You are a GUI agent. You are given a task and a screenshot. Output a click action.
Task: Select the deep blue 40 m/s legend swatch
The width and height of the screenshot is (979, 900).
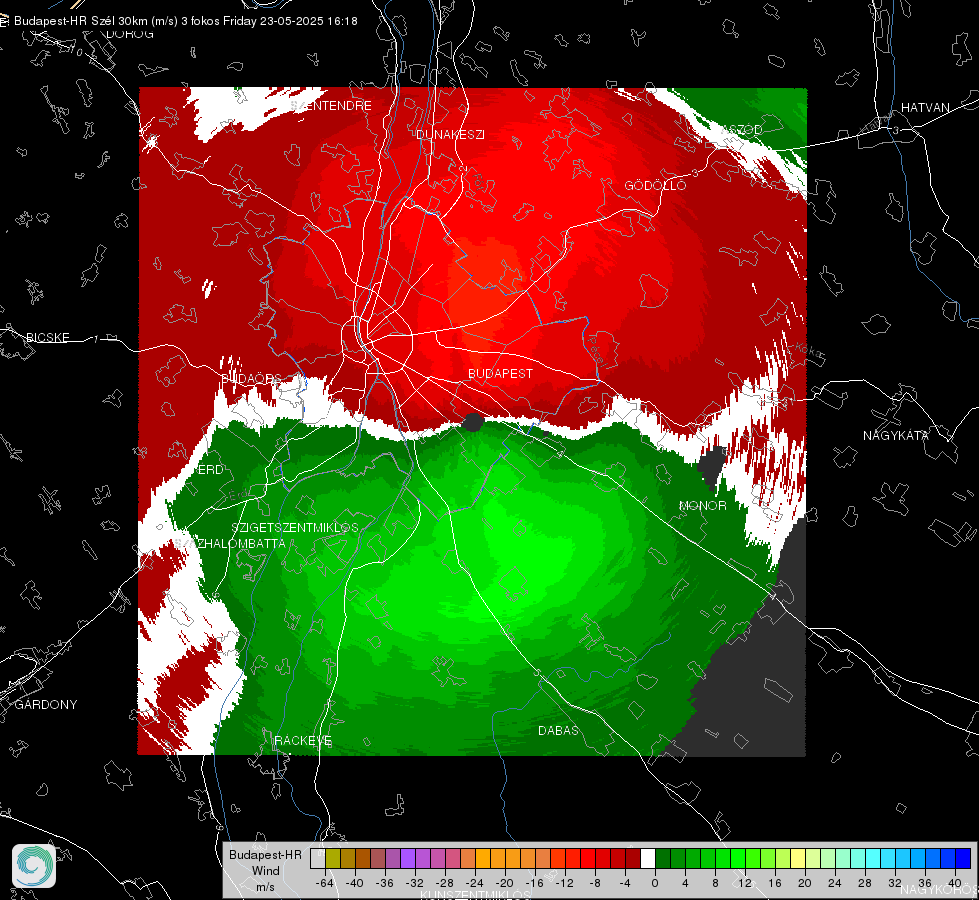pyautogui.click(x=963, y=858)
